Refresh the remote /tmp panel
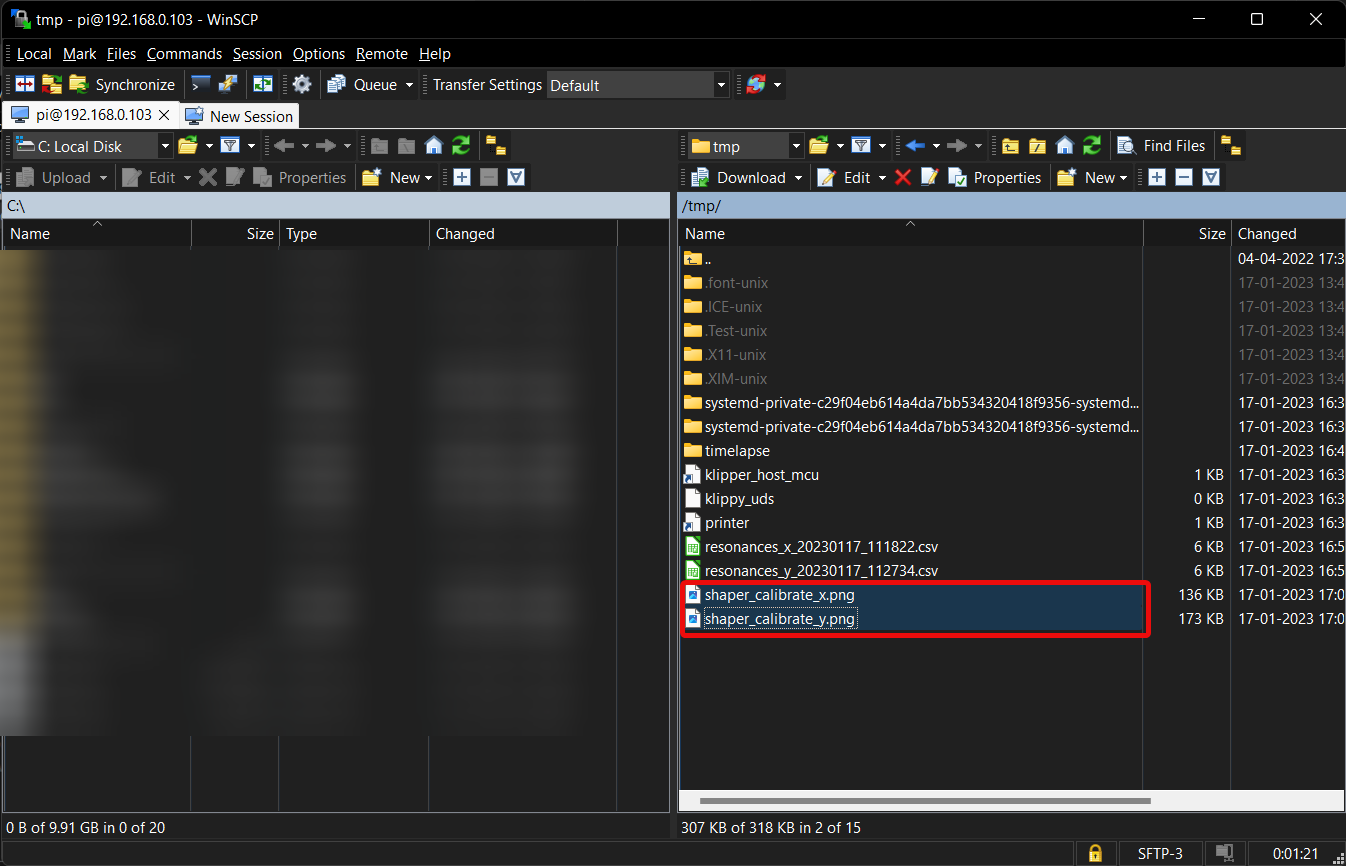 pos(1092,146)
